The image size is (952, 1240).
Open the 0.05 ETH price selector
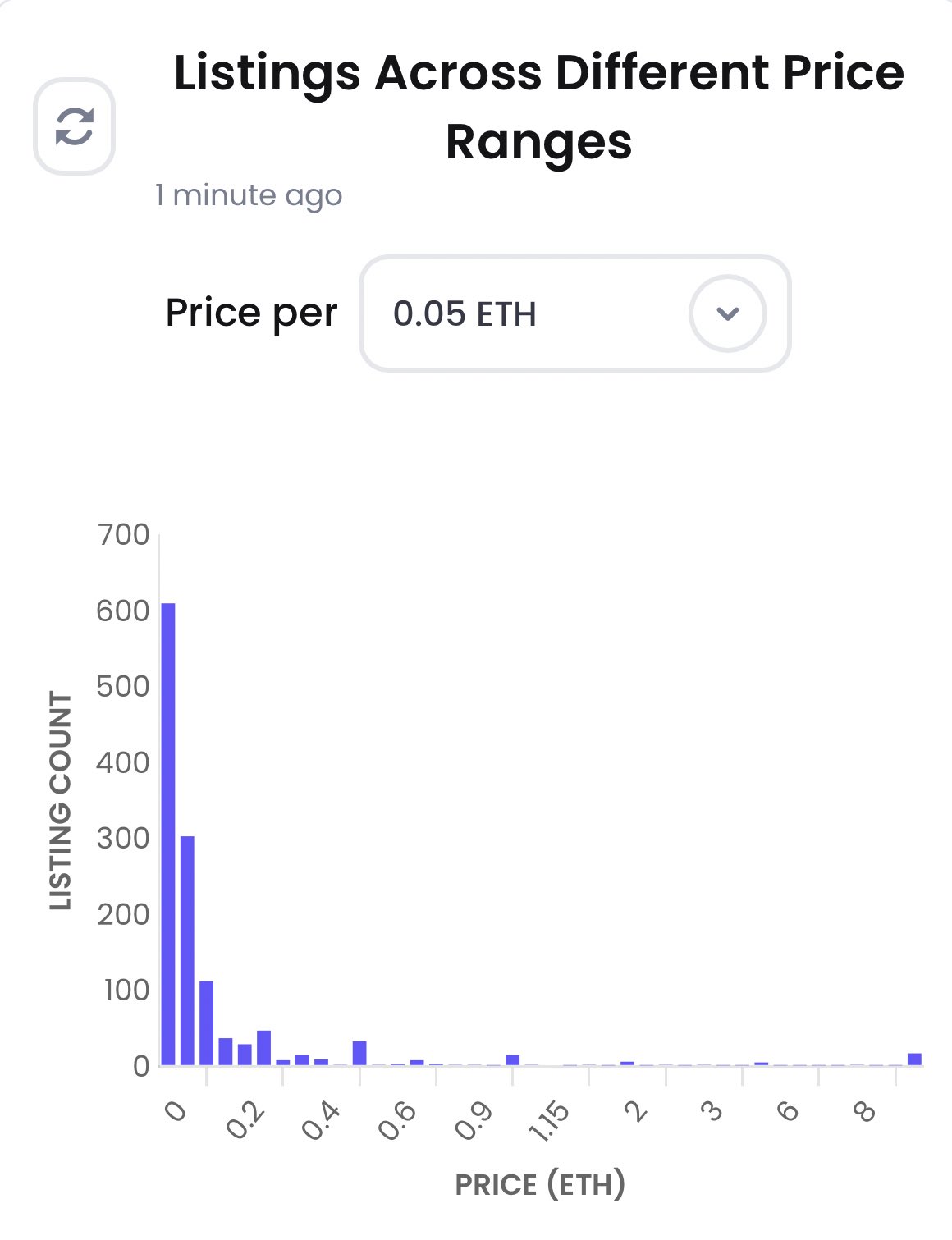pos(574,313)
